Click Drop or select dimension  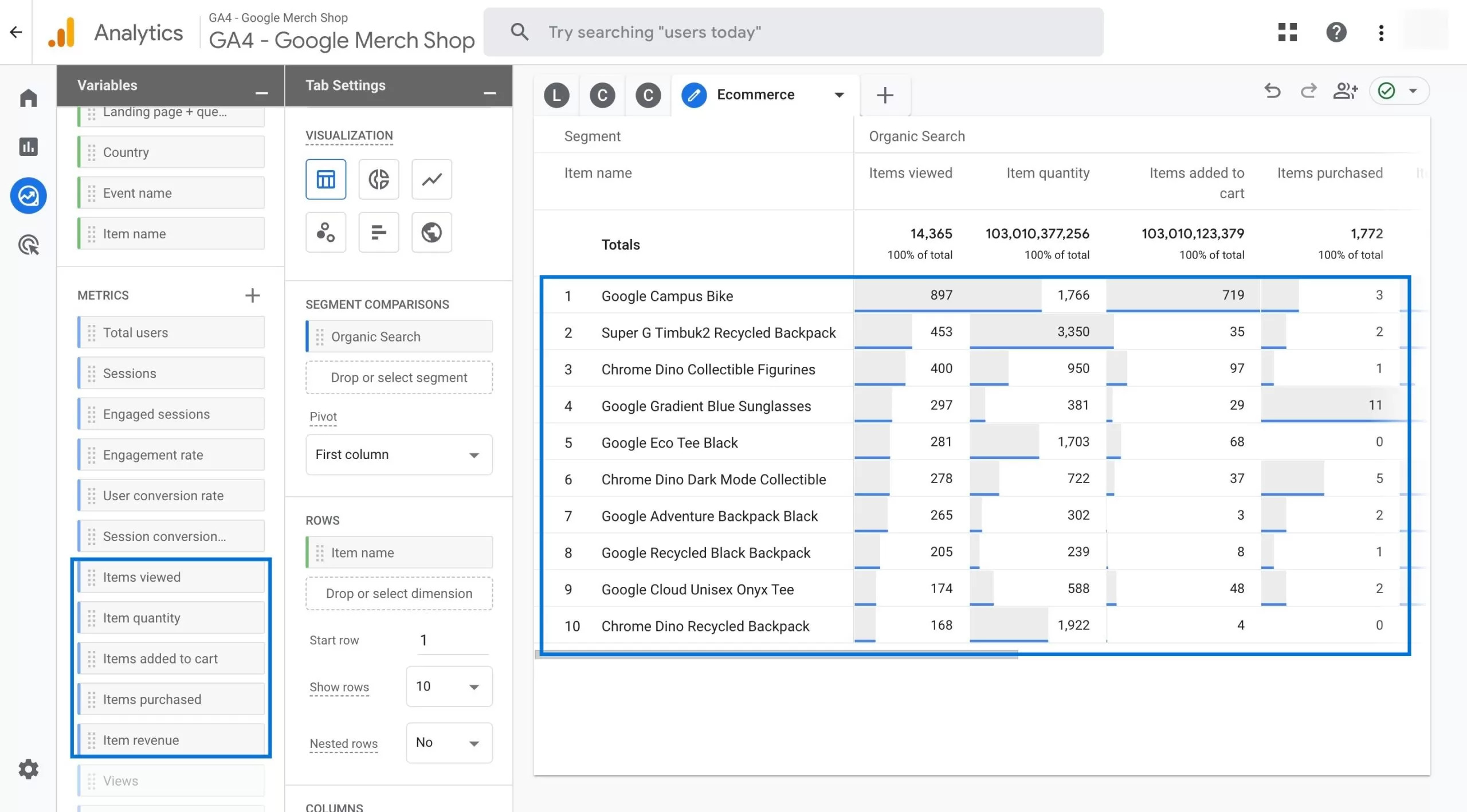[x=399, y=594]
